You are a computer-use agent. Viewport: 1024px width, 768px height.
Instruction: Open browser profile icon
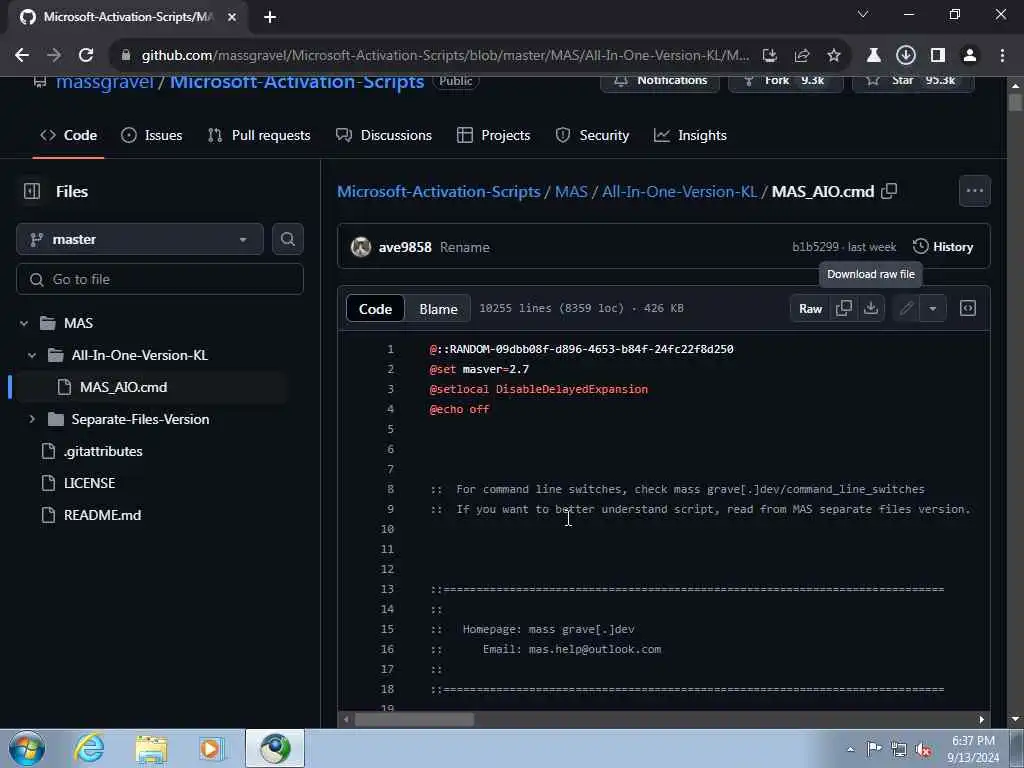pos(970,55)
